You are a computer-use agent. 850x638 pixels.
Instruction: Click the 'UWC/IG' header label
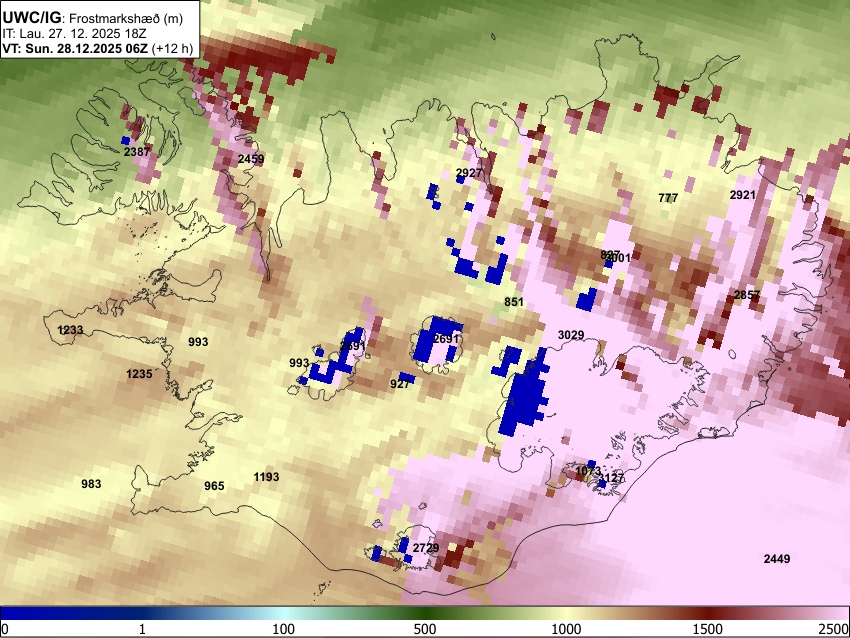pos(32,18)
